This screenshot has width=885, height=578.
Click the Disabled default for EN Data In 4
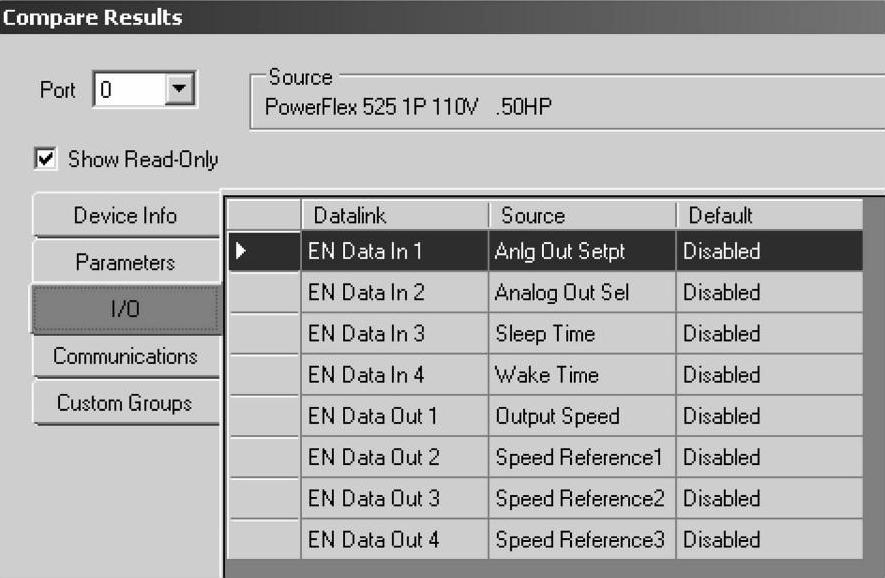[x=770, y=374]
